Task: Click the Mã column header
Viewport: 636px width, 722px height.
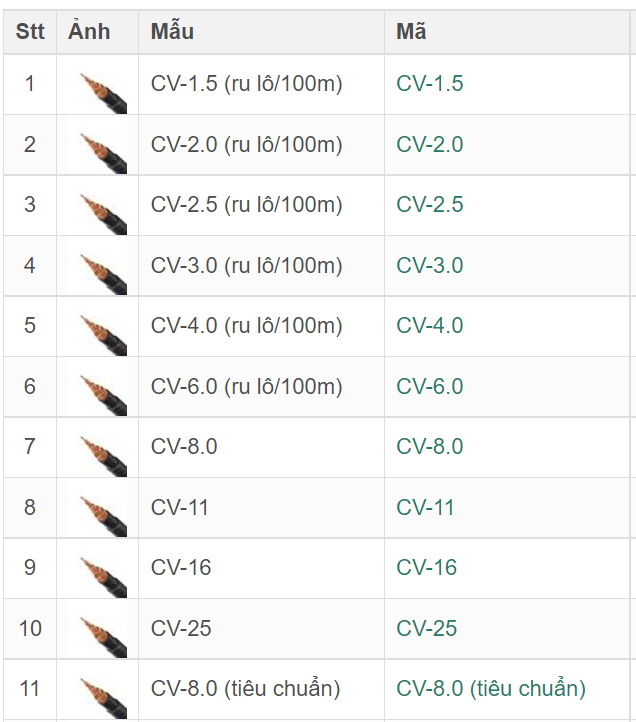Action: (411, 32)
